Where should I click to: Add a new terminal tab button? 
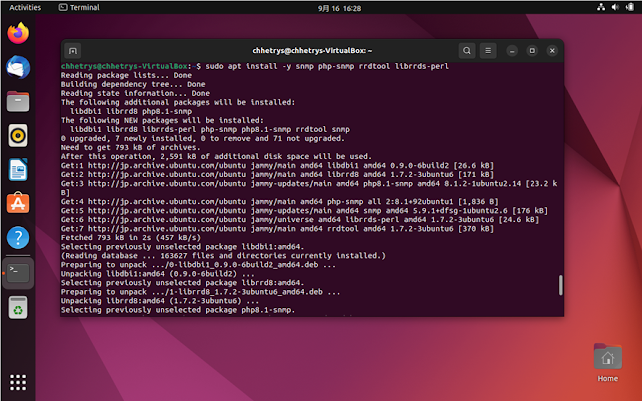pos(73,51)
